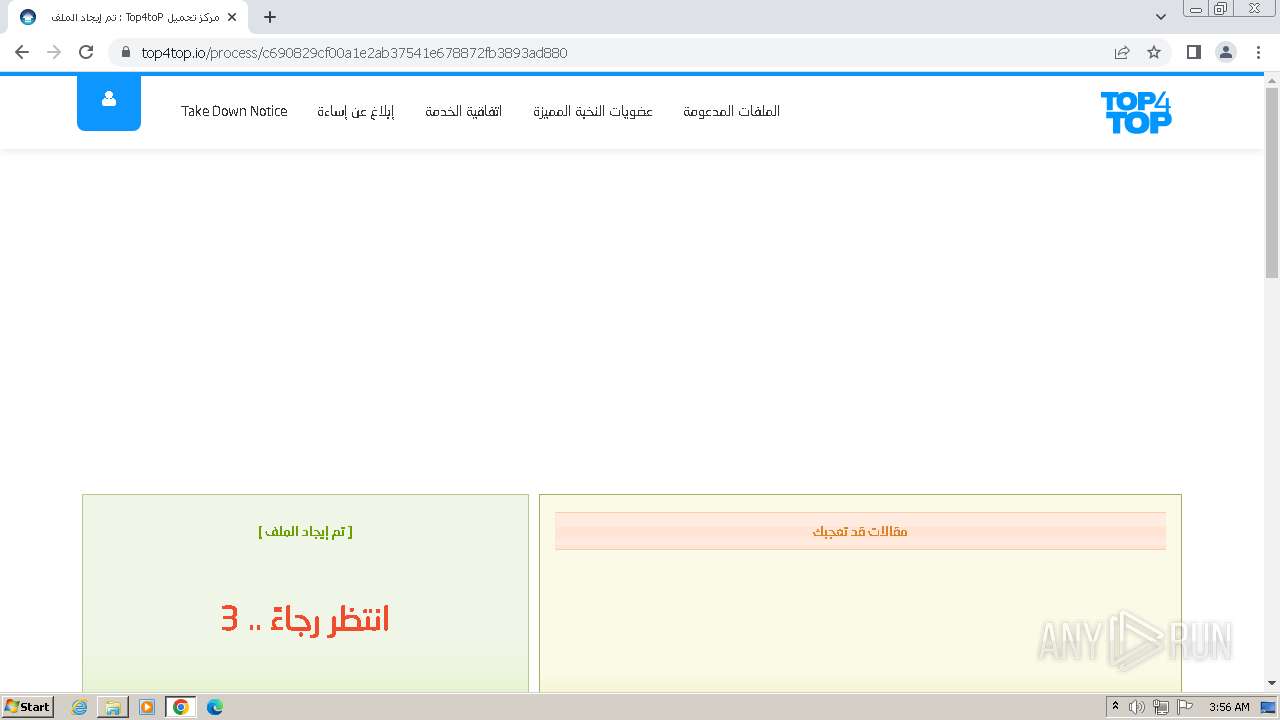Go back to previous page
1280x720 pixels.
(x=22, y=52)
